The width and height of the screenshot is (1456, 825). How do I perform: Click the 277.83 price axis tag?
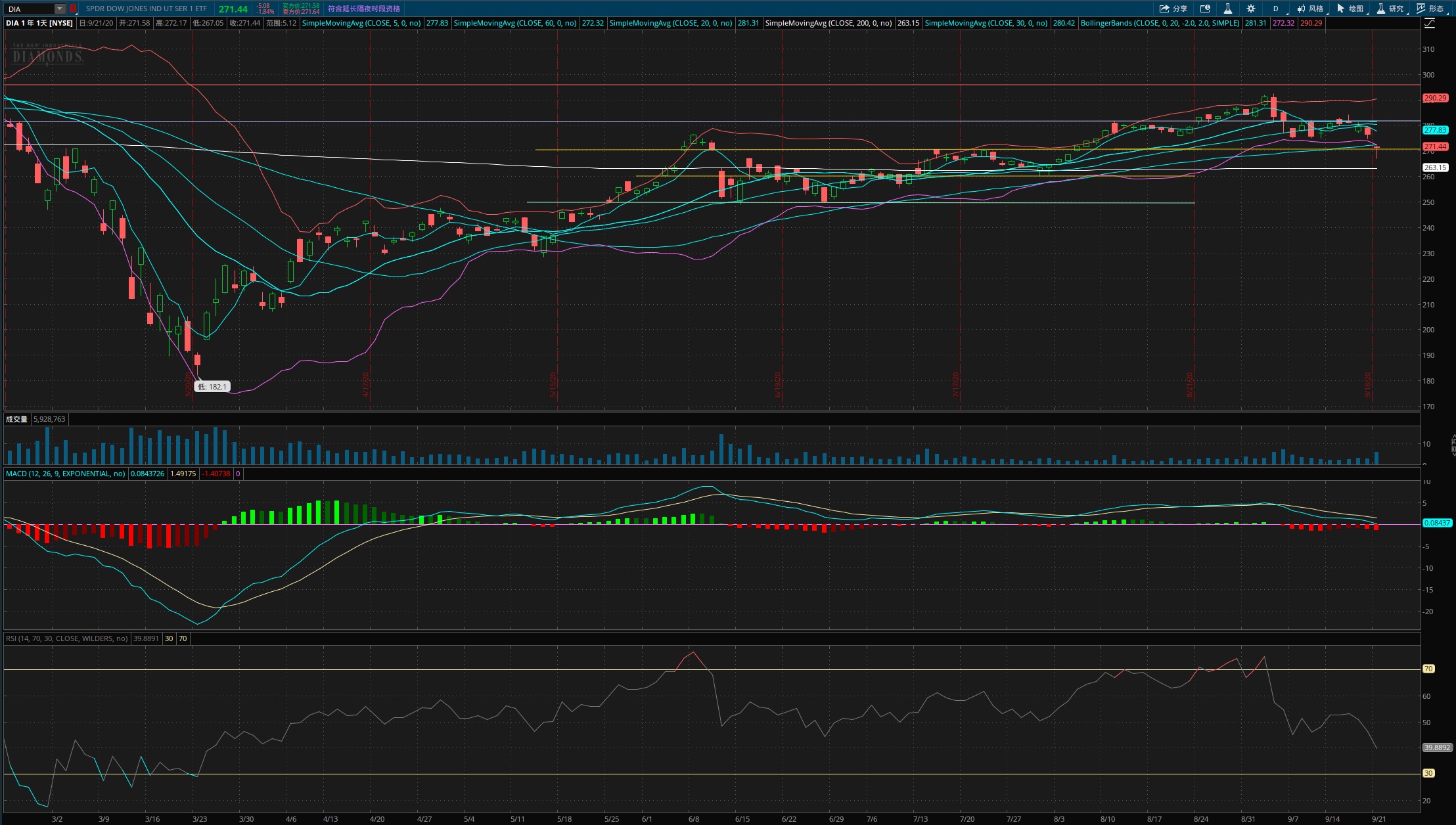point(1436,130)
